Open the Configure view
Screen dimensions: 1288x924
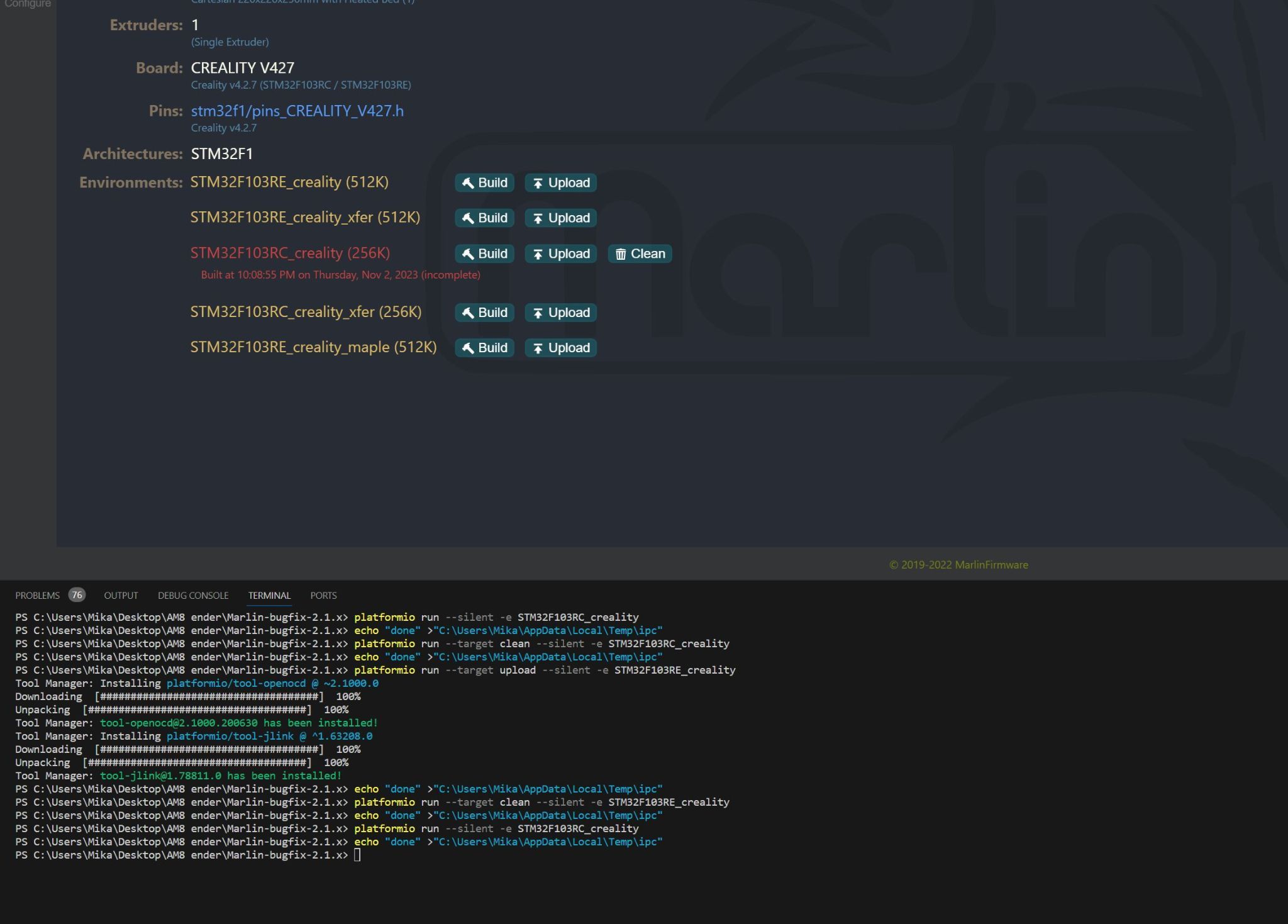[x=27, y=4]
